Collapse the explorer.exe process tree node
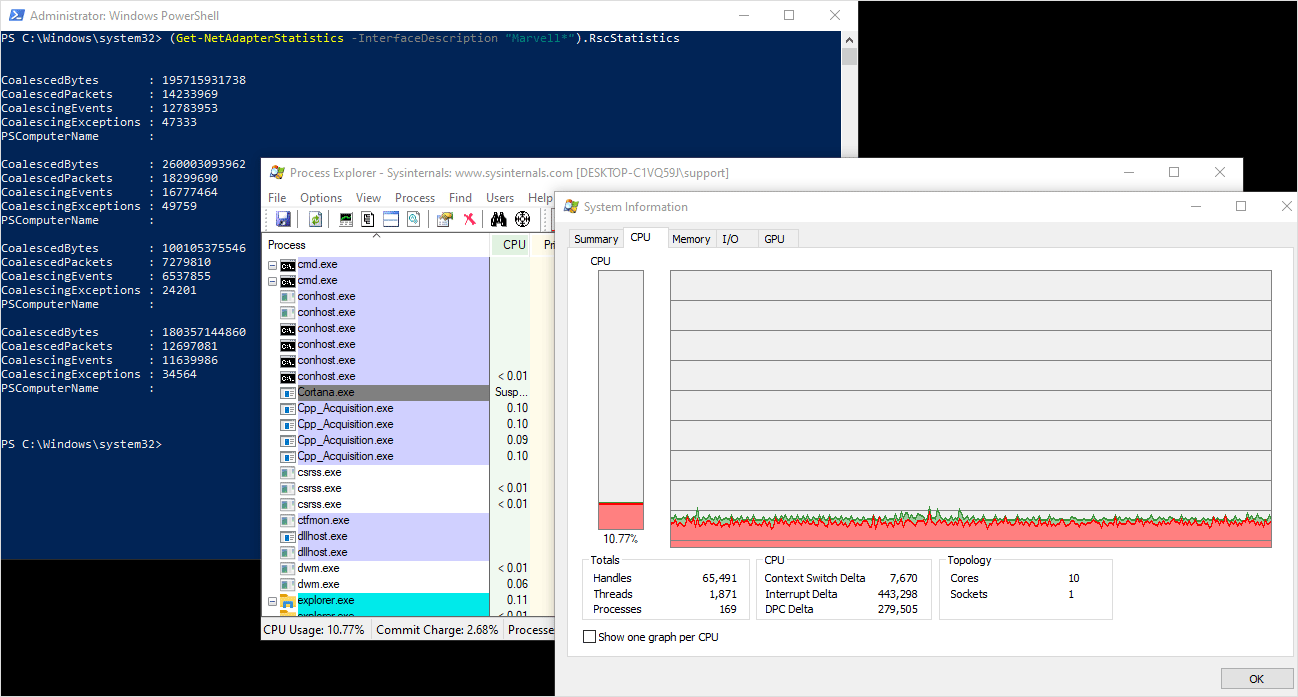1298x697 pixels. [272, 601]
